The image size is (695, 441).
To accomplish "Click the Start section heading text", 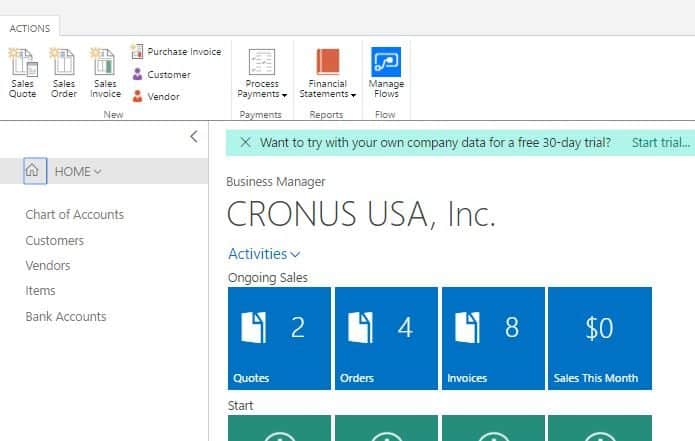I will pyautogui.click(x=241, y=406).
